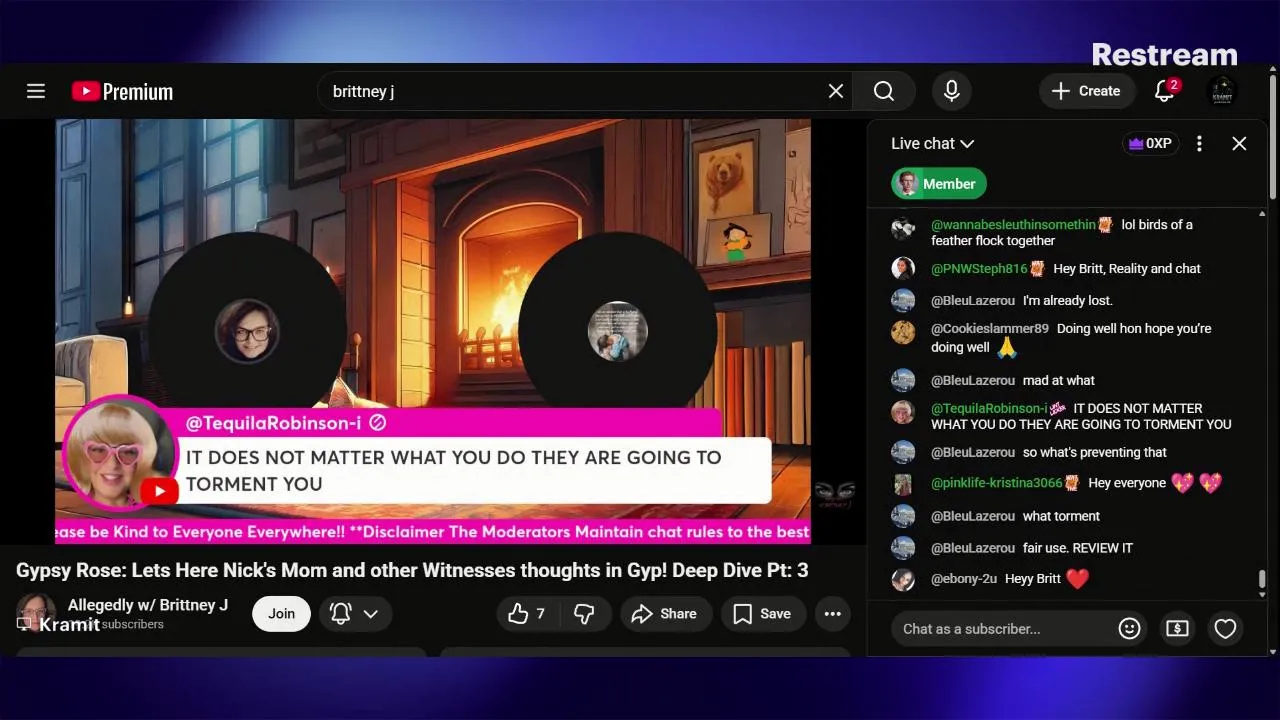Click @ebony-2u chat username
The width and height of the screenshot is (1280, 720).
[x=964, y=579]
